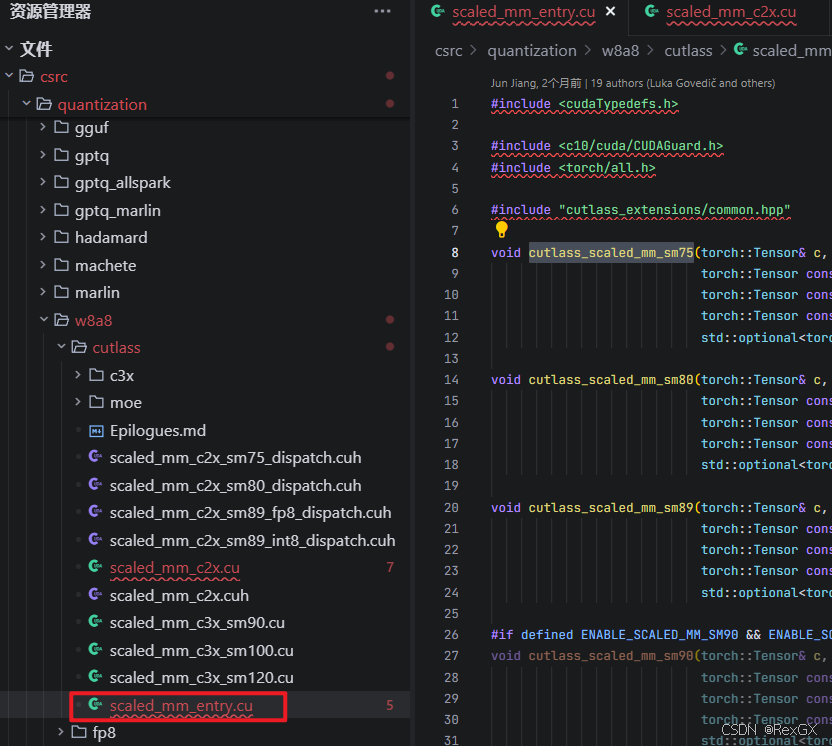Image resolution: width=832 pixels, height=746 pixels.
Task: Open scaled_mm_c2x.cuh header file
Action: [179, 595]
